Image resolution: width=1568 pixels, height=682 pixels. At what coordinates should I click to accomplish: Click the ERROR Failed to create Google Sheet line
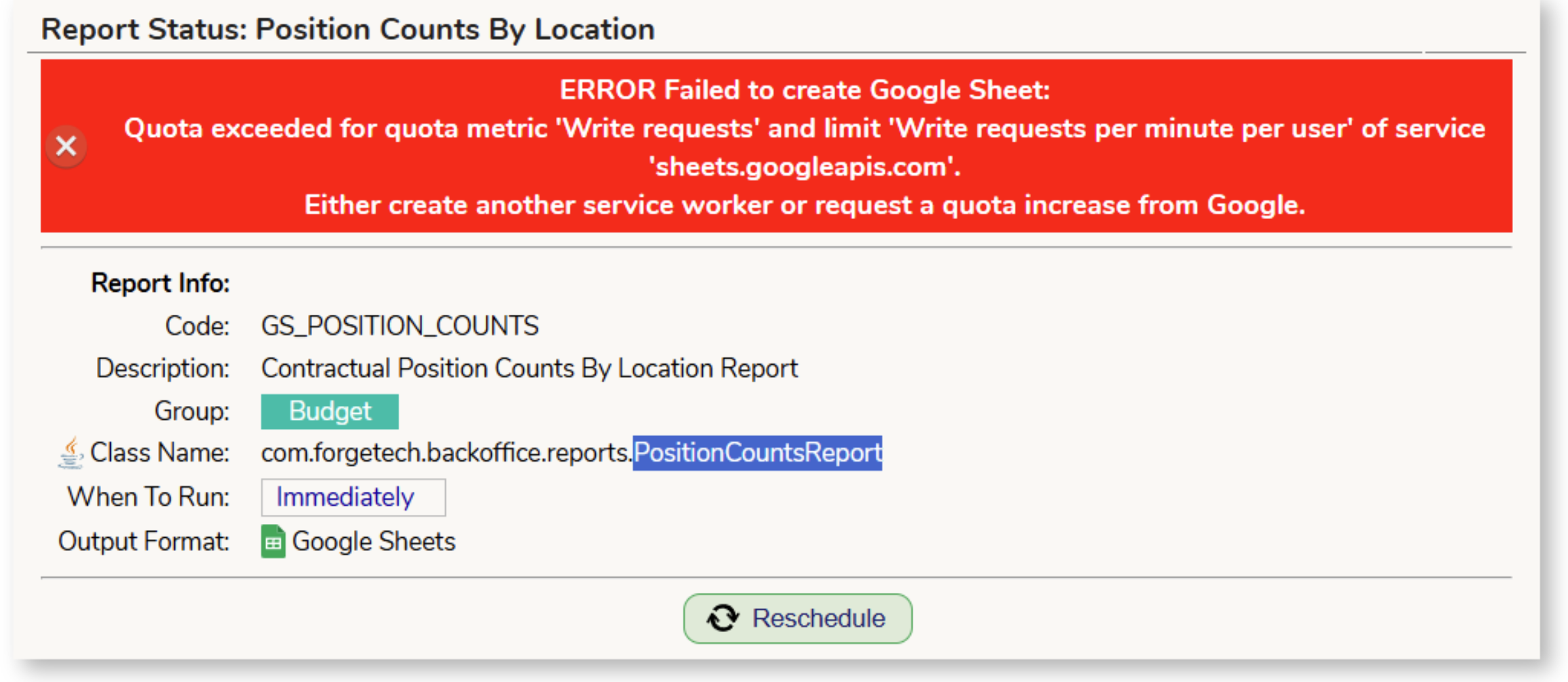(804, 90)
